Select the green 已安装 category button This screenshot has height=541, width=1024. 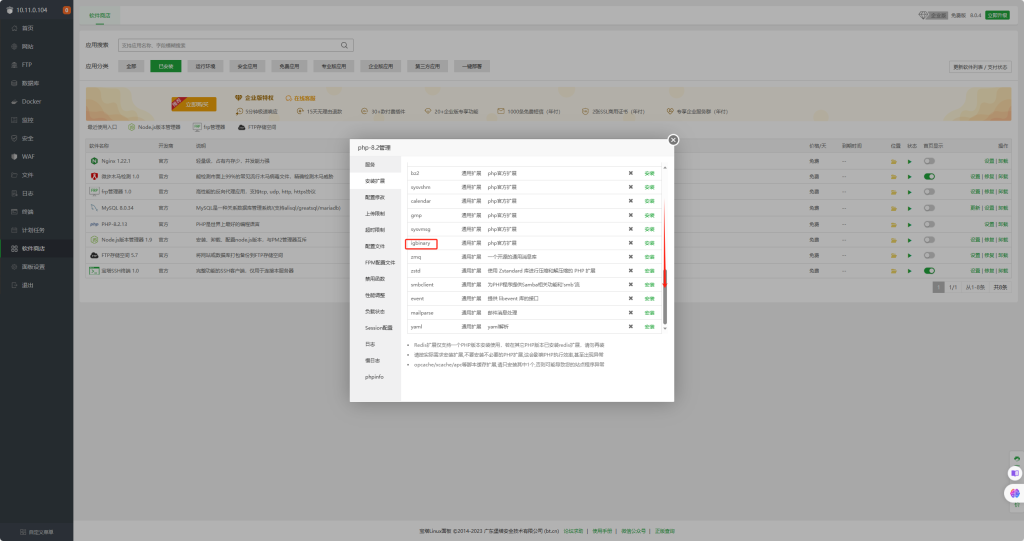point(166,66)
